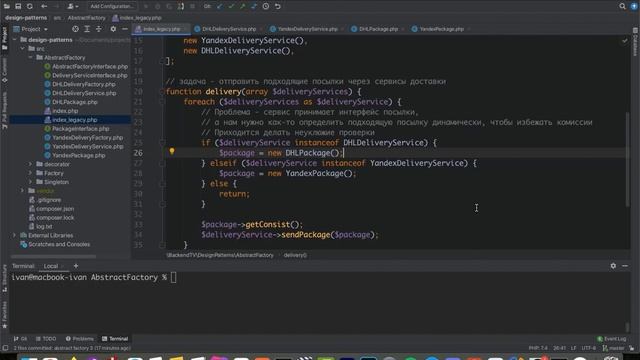
Task: Click the AbstractFactory breadcrumb
Action: click(87, 18)
